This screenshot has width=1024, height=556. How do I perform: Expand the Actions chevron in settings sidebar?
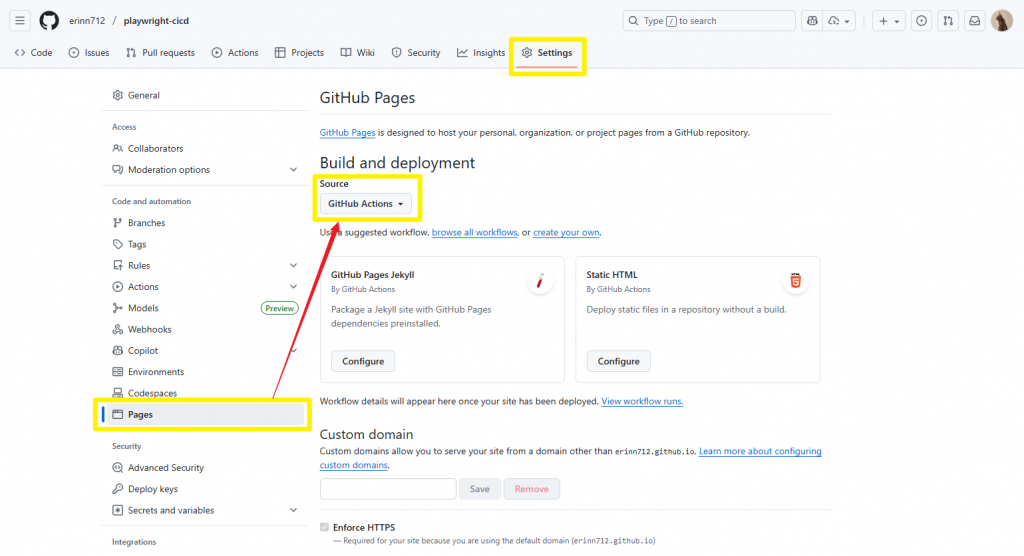293,287
